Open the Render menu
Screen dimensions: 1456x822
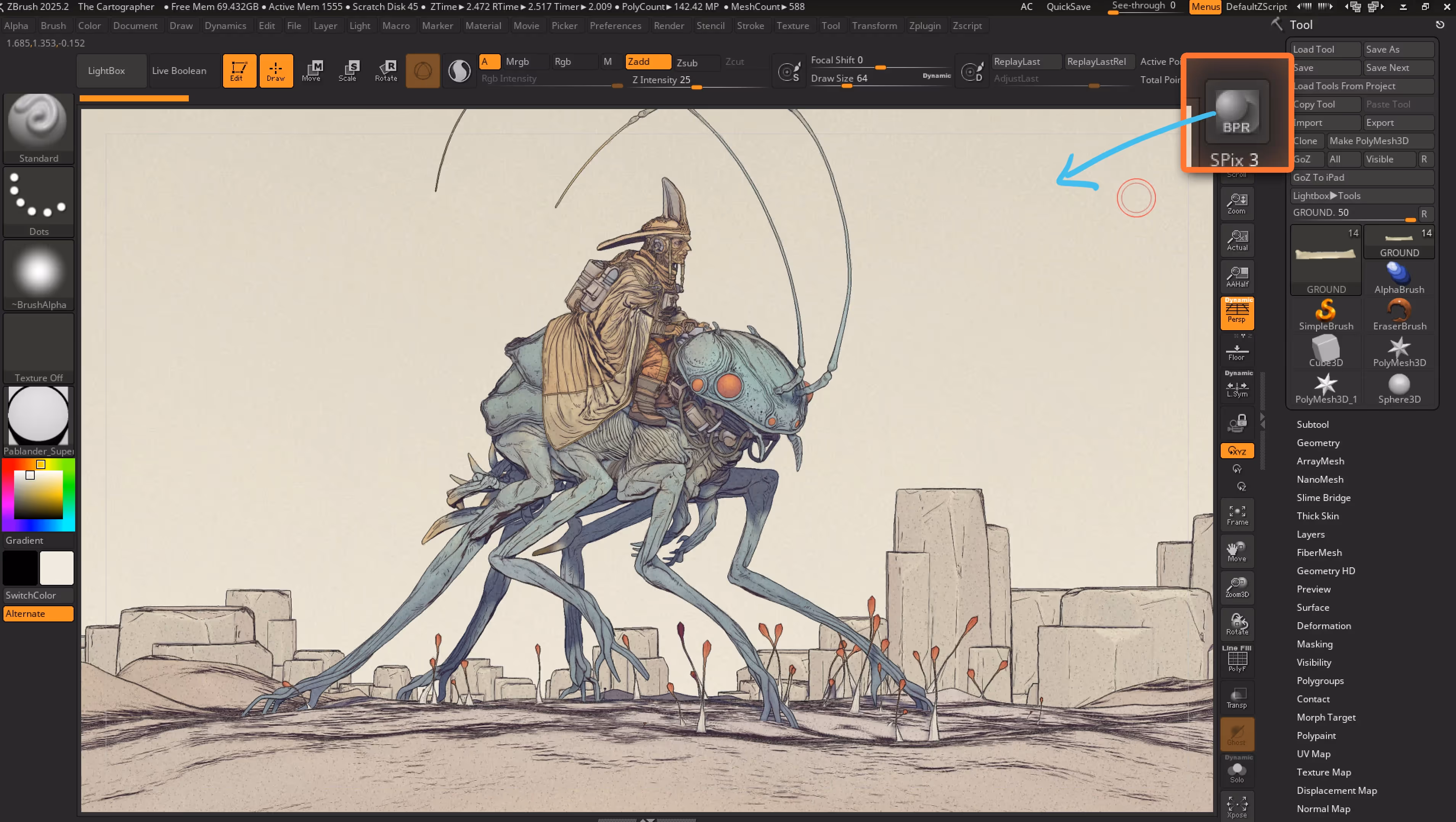[x=669, y=26]
